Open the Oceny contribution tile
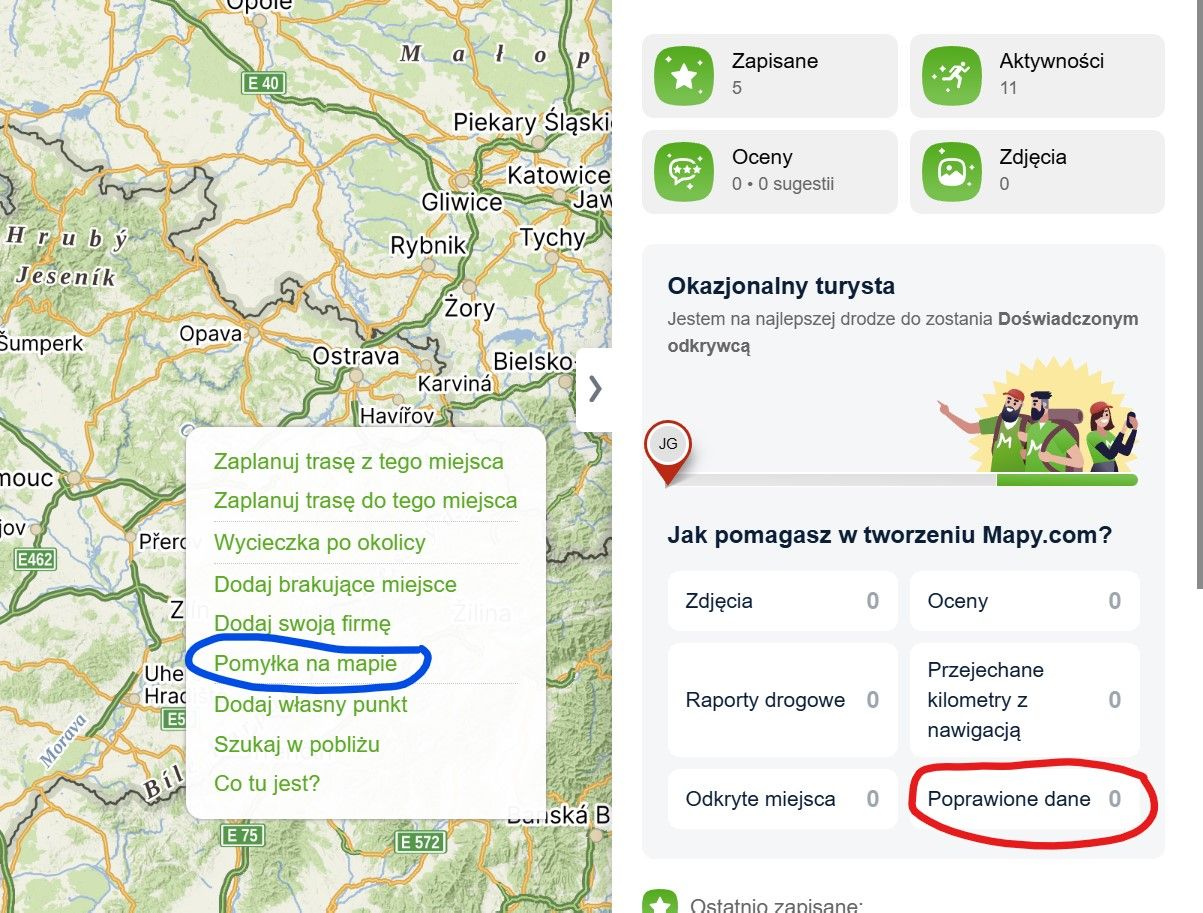The width and height of the screenshot is (1203, 913). 1024,601
